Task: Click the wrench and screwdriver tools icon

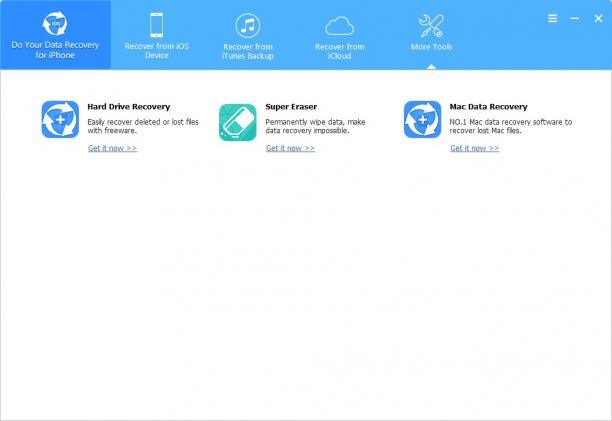Action: pos(431,26)
